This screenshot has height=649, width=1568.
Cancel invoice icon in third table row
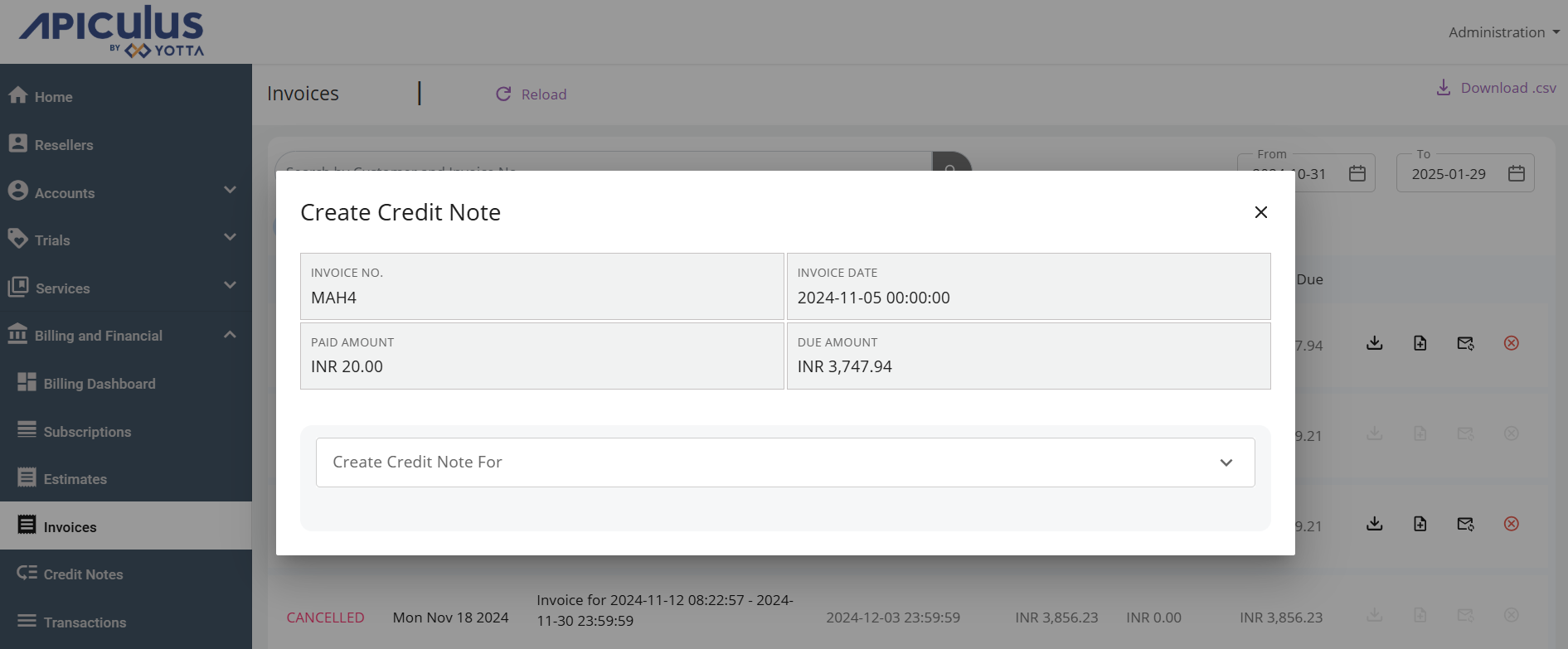click(1512, 524)
